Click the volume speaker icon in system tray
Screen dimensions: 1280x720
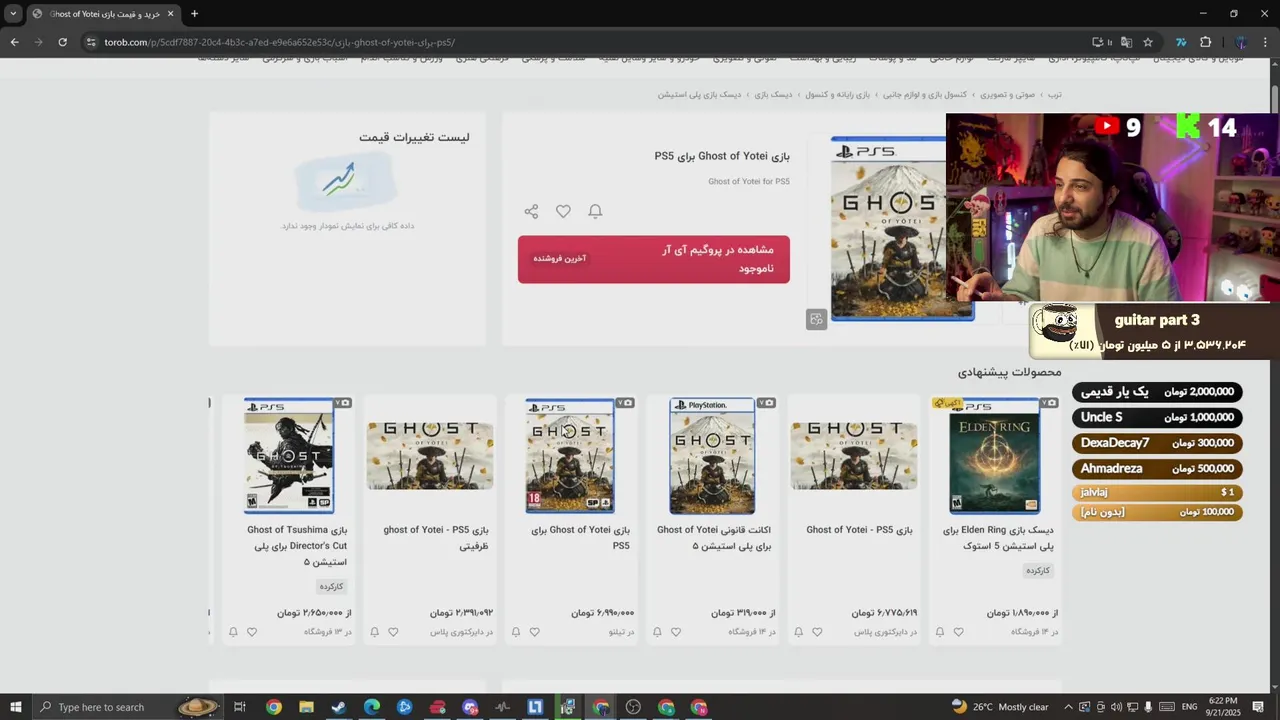pos(1116,707)
